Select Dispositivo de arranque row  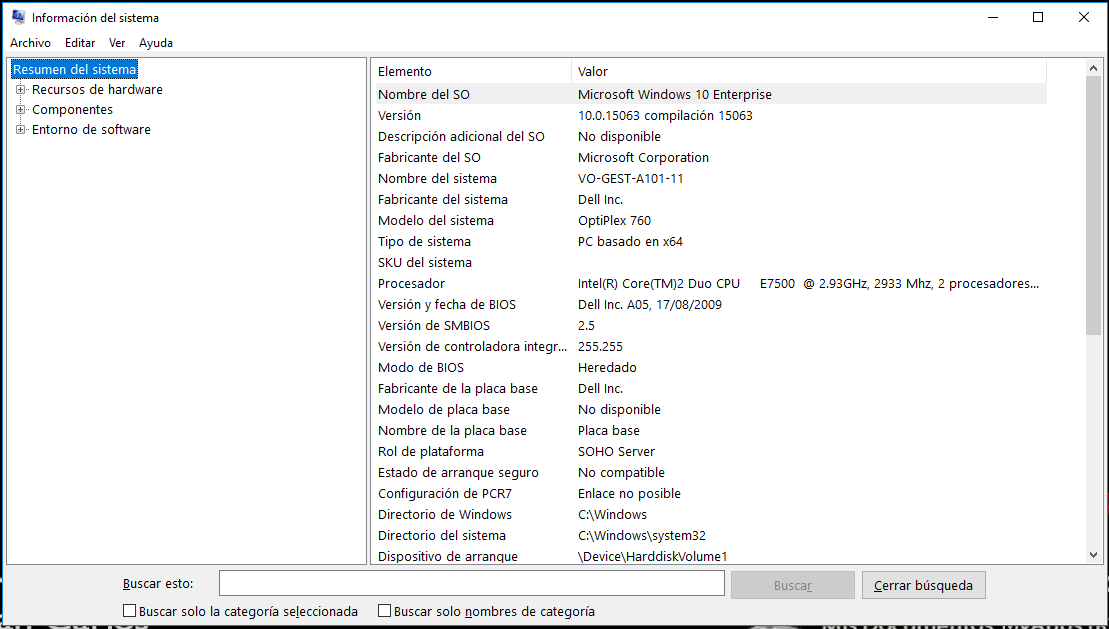pos(711,556)
